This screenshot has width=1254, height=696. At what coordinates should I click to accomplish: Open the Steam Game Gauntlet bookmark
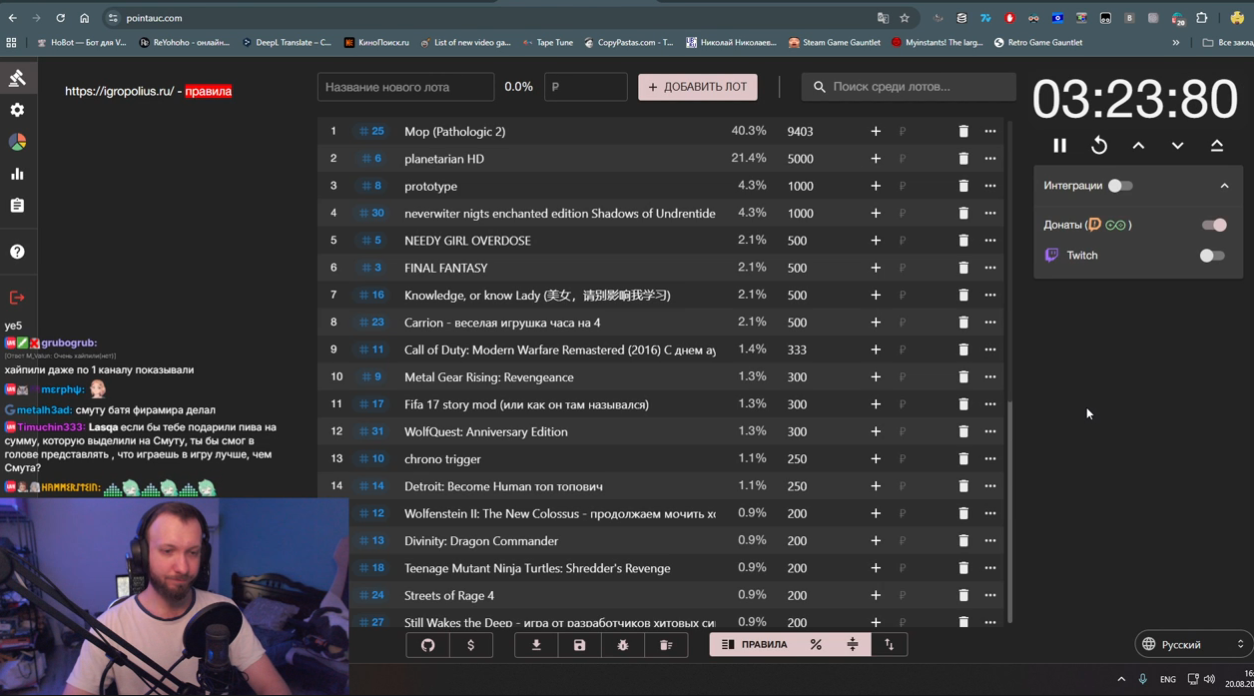[834, 43]
